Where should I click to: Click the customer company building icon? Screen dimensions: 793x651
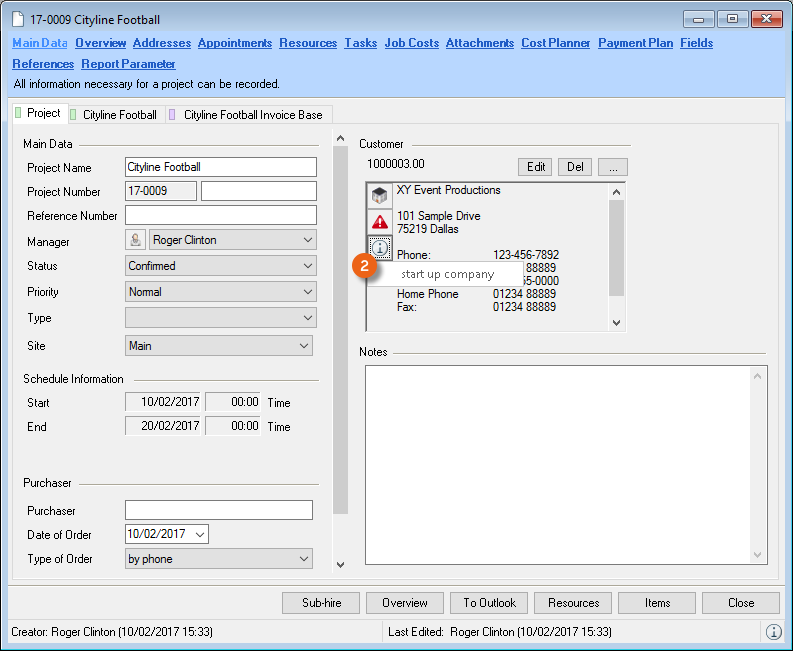[380, 196]
